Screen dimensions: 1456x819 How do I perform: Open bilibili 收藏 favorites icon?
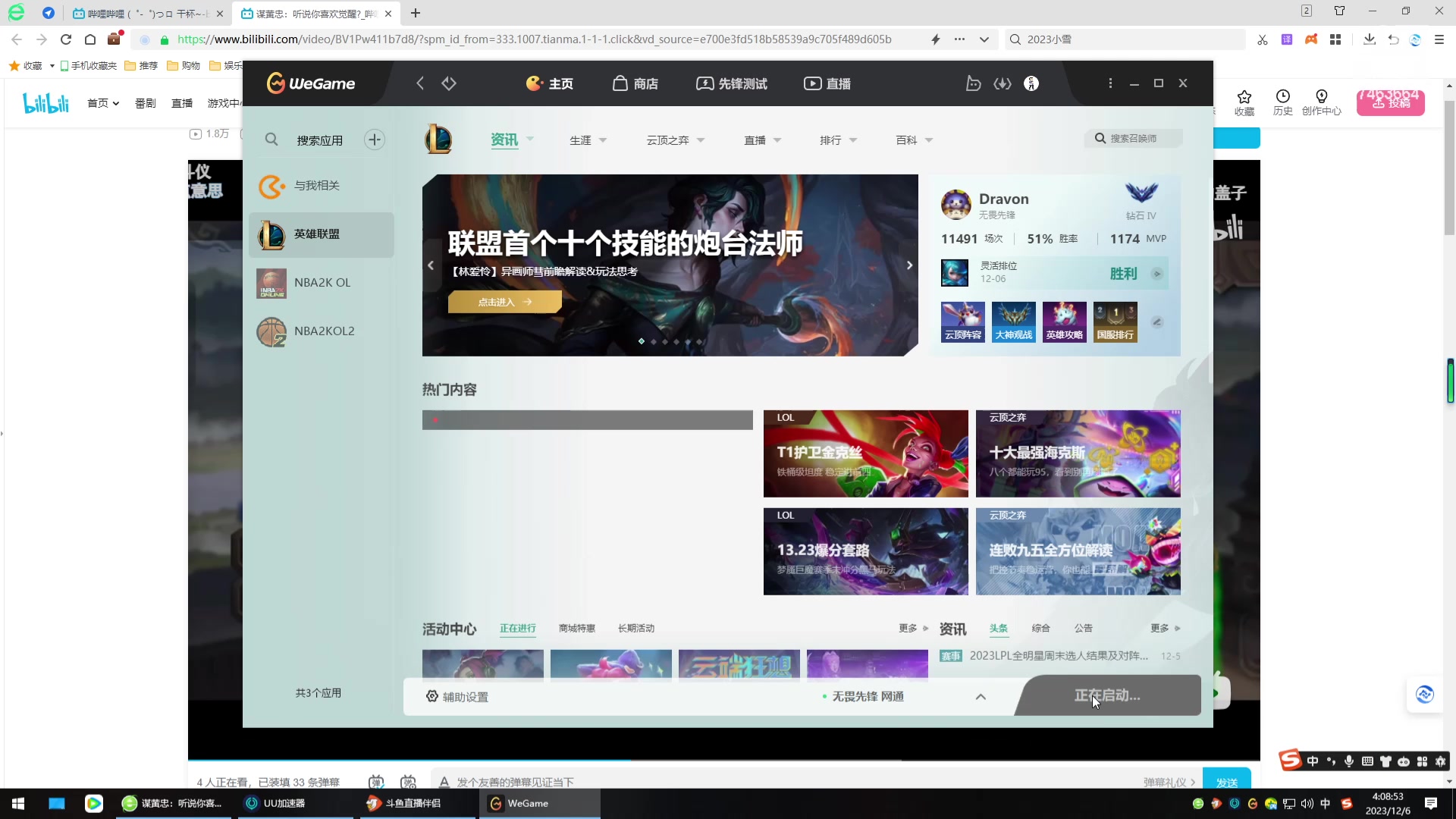point(1244,102)
